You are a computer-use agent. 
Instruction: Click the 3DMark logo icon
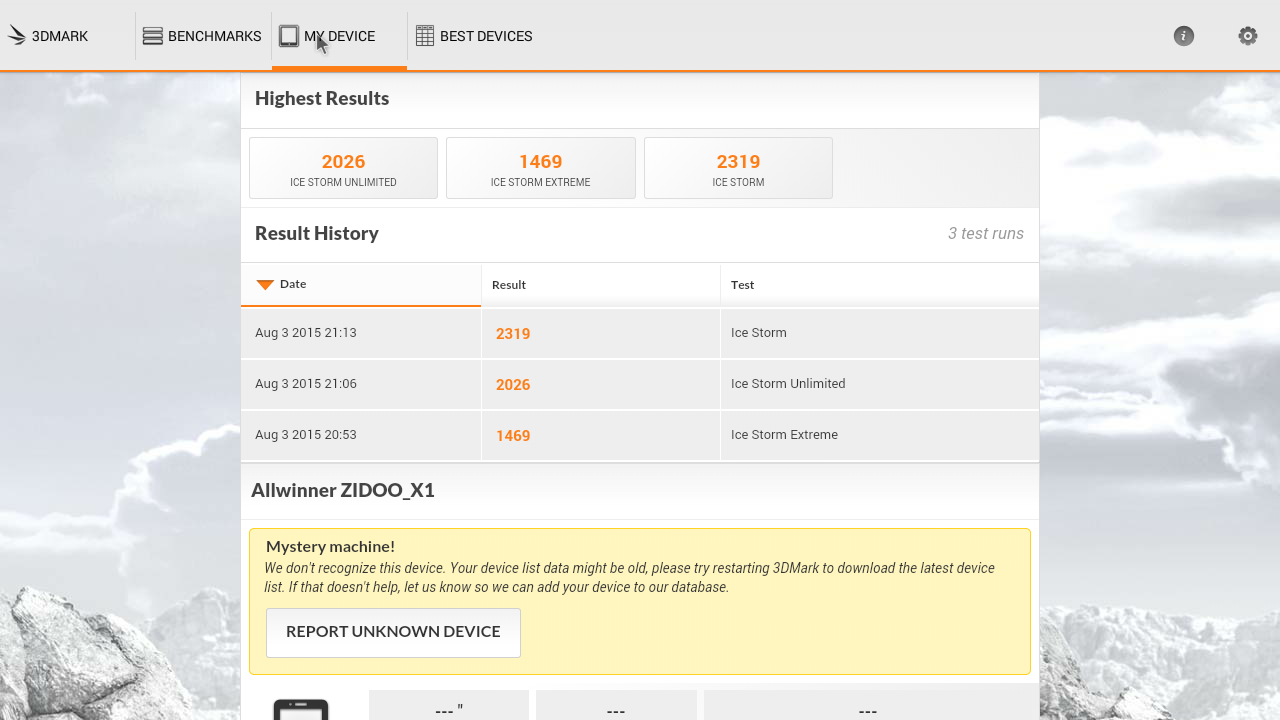(x=17, y=36)
